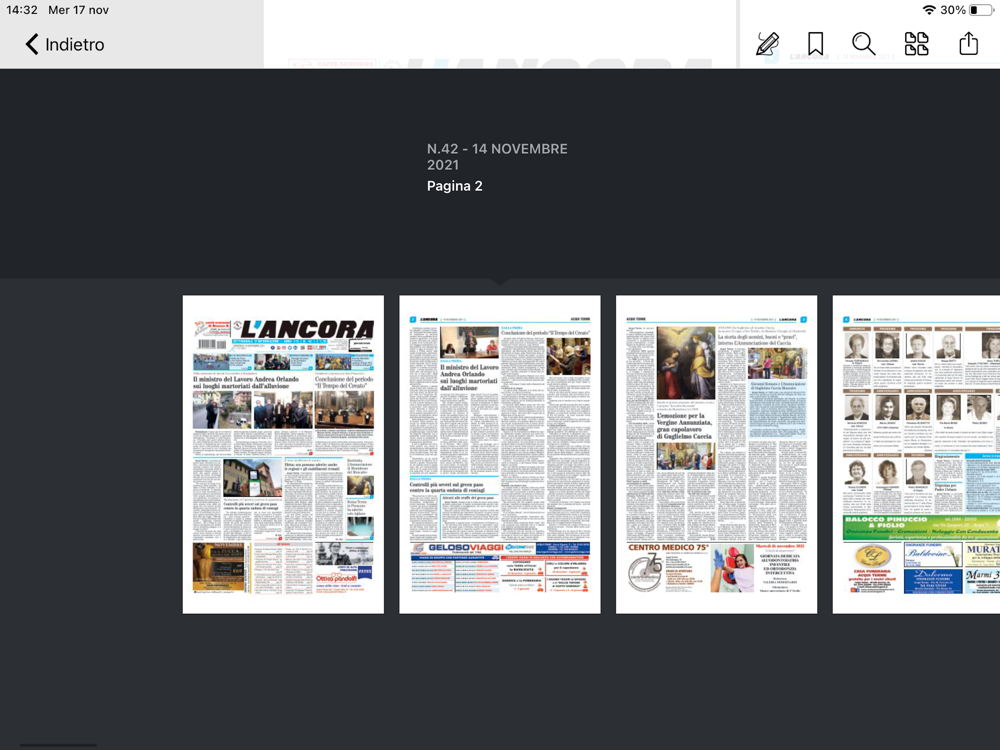Tap the 14:32 clock in status bar
The image size is (1000, 750).
[22, 10]
